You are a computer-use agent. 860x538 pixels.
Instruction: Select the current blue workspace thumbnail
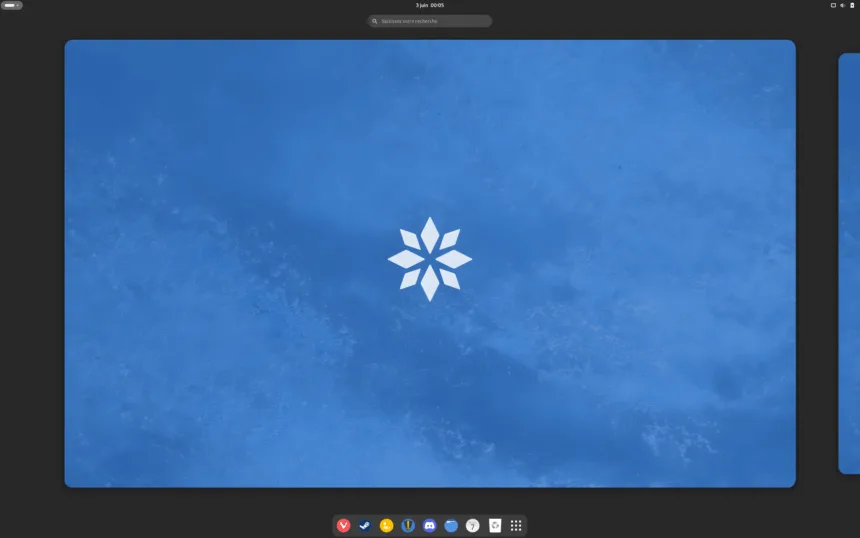pos(430,400)
